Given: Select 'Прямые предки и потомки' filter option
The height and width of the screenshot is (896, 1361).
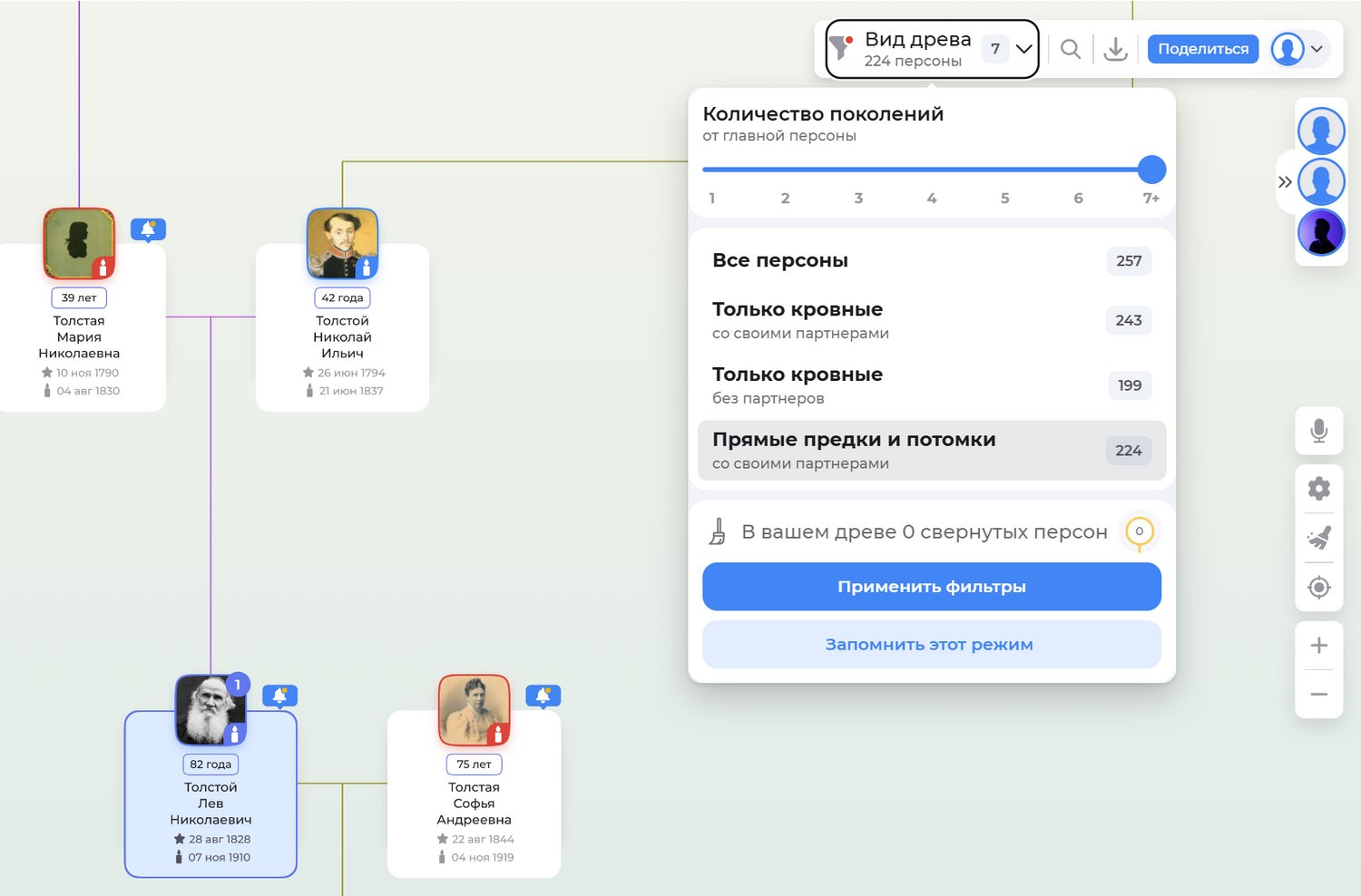Looking at the screenshot, I should 931,451.
